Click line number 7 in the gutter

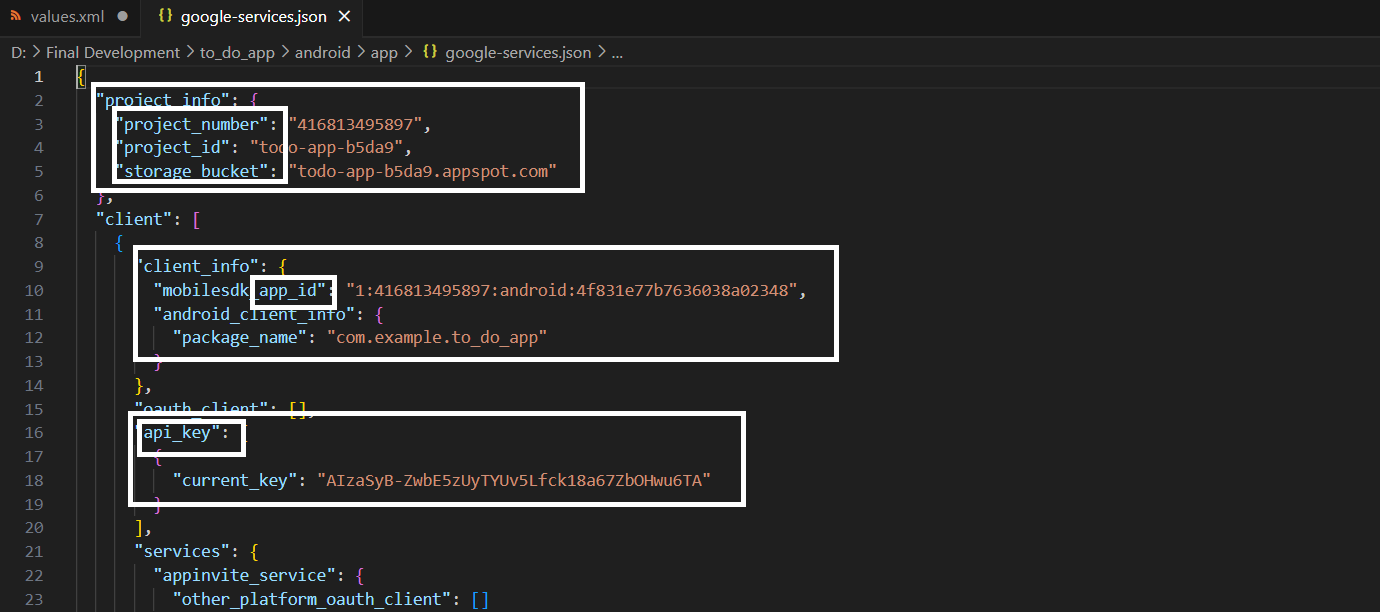click(x=38, y=220)
